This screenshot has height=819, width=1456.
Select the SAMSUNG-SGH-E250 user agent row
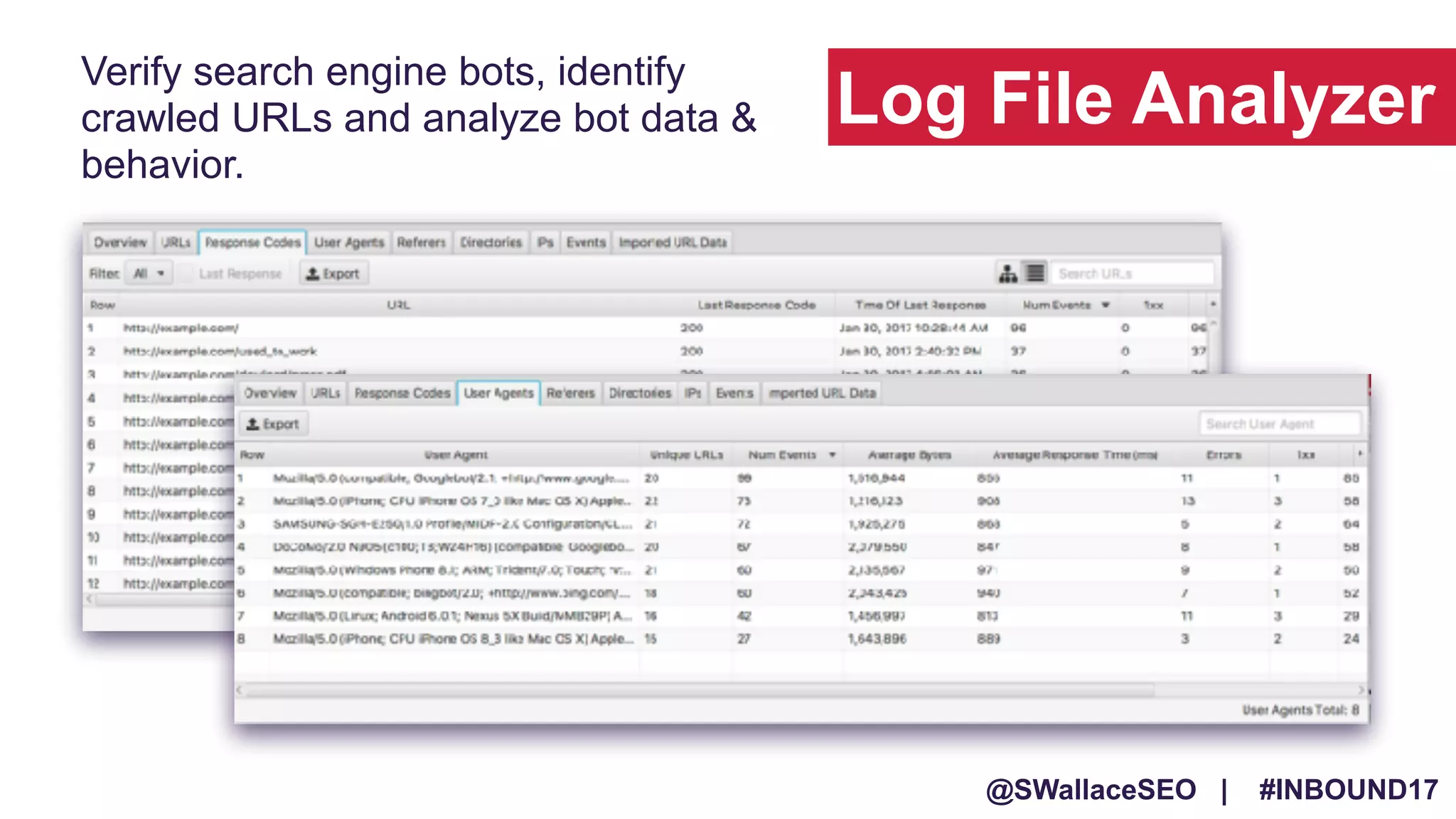coord(801,524)
